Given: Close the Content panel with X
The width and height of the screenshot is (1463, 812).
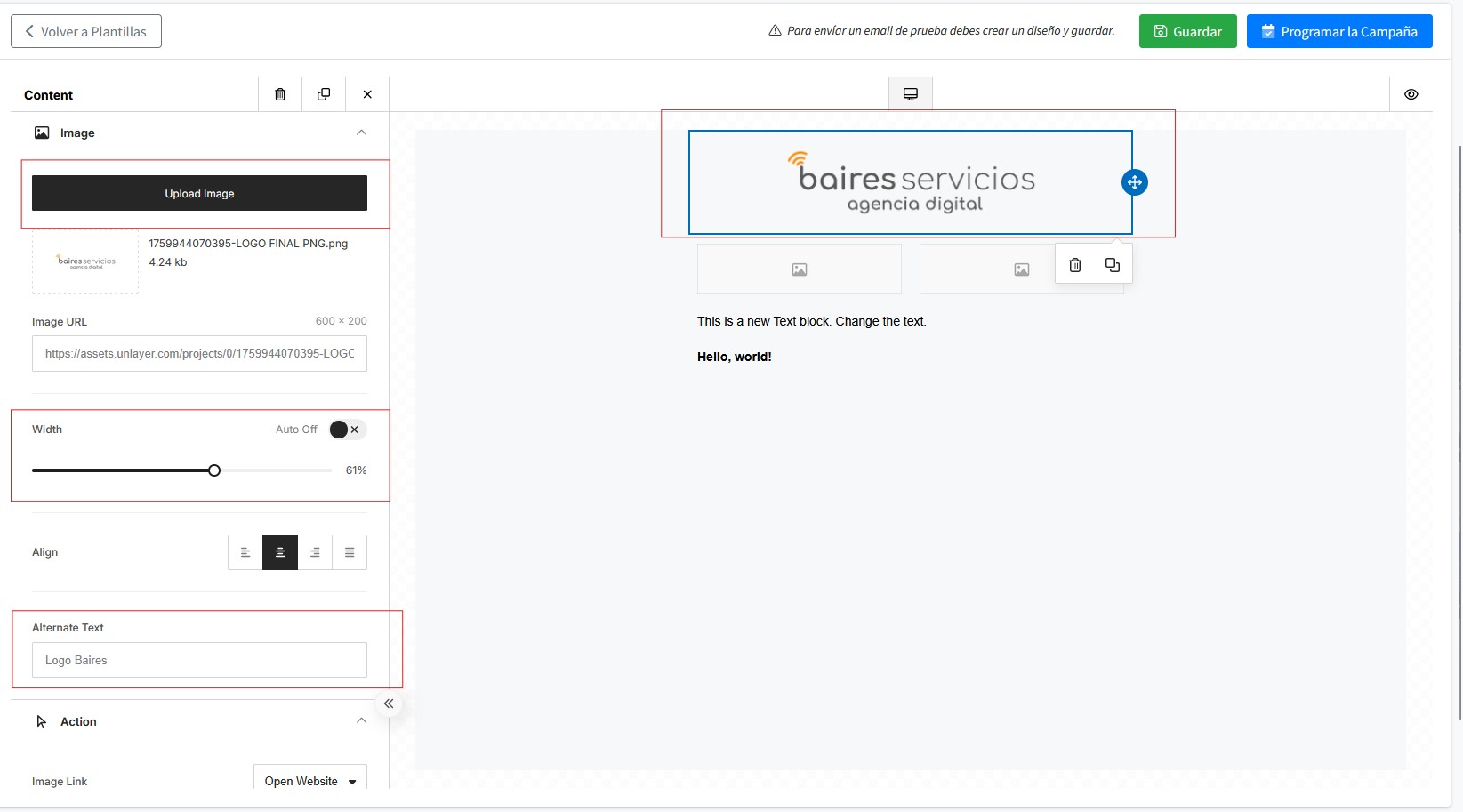Looking at the screenshot, I should (367, 94).
